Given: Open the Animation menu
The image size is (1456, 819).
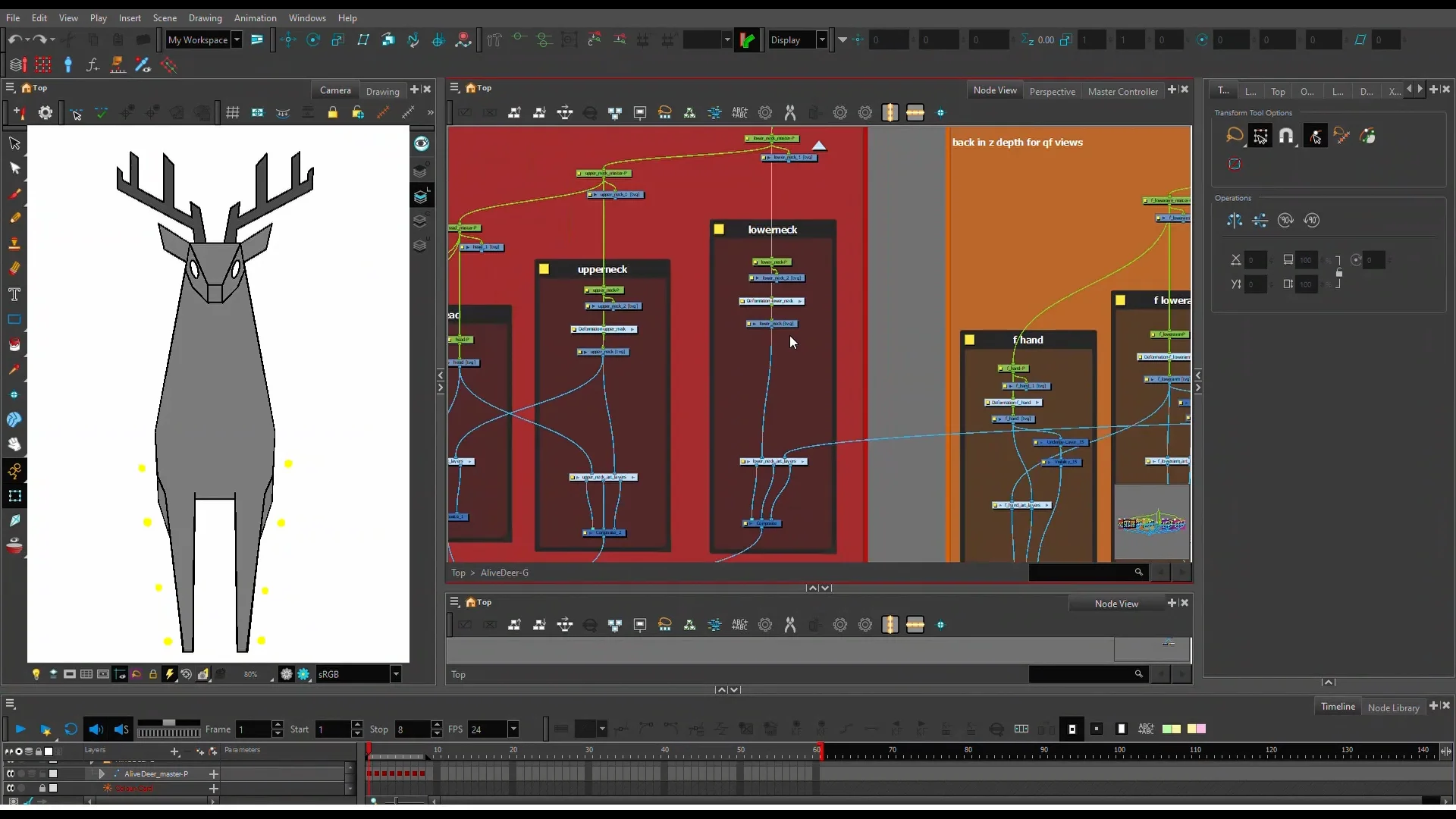Looking at the screenshot, I should (x=256, y=18).
